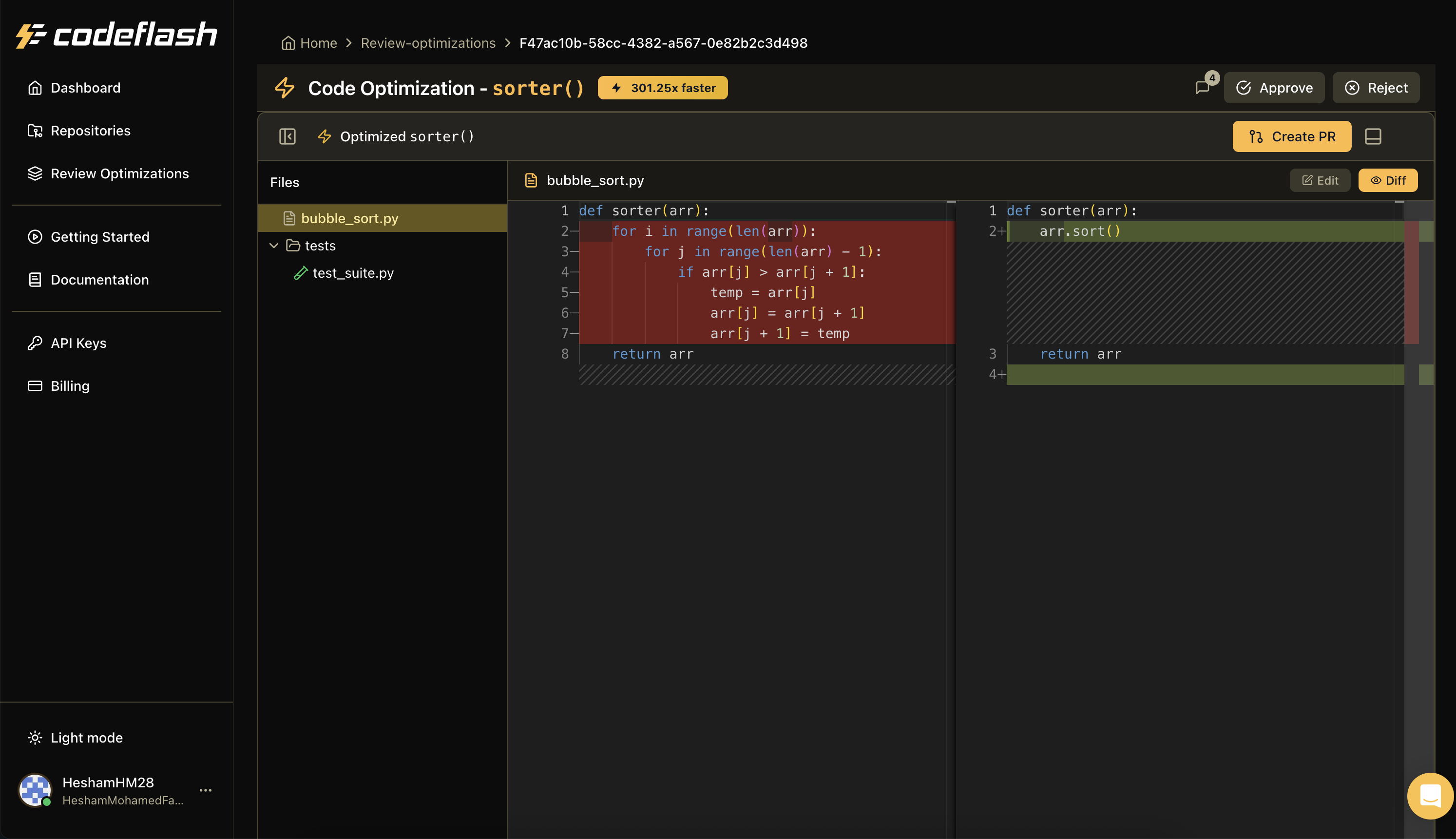The image size is (1456, 839).
Task: Navigate to Review-optimizations breadcrumb
Action: point(428,43)
